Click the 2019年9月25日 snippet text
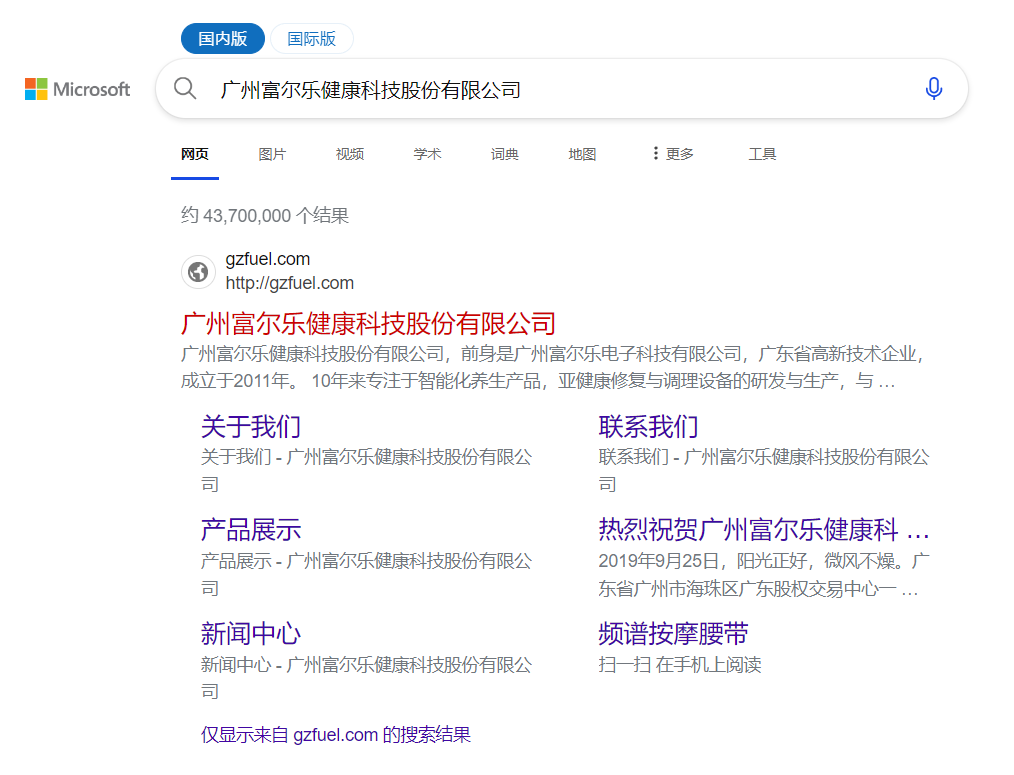The width and height of the screenshot is (1014, 775). click(x=764, y=574)
